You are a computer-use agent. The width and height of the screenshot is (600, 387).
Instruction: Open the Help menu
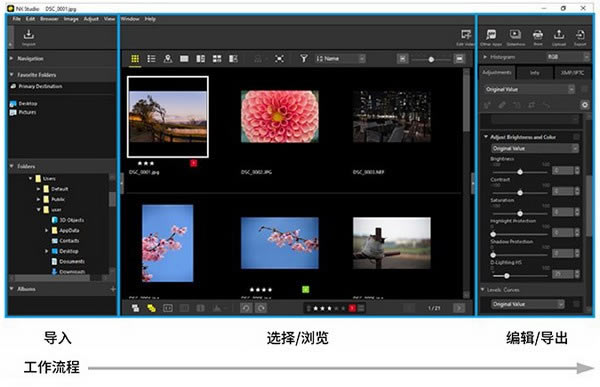[150, 19]
